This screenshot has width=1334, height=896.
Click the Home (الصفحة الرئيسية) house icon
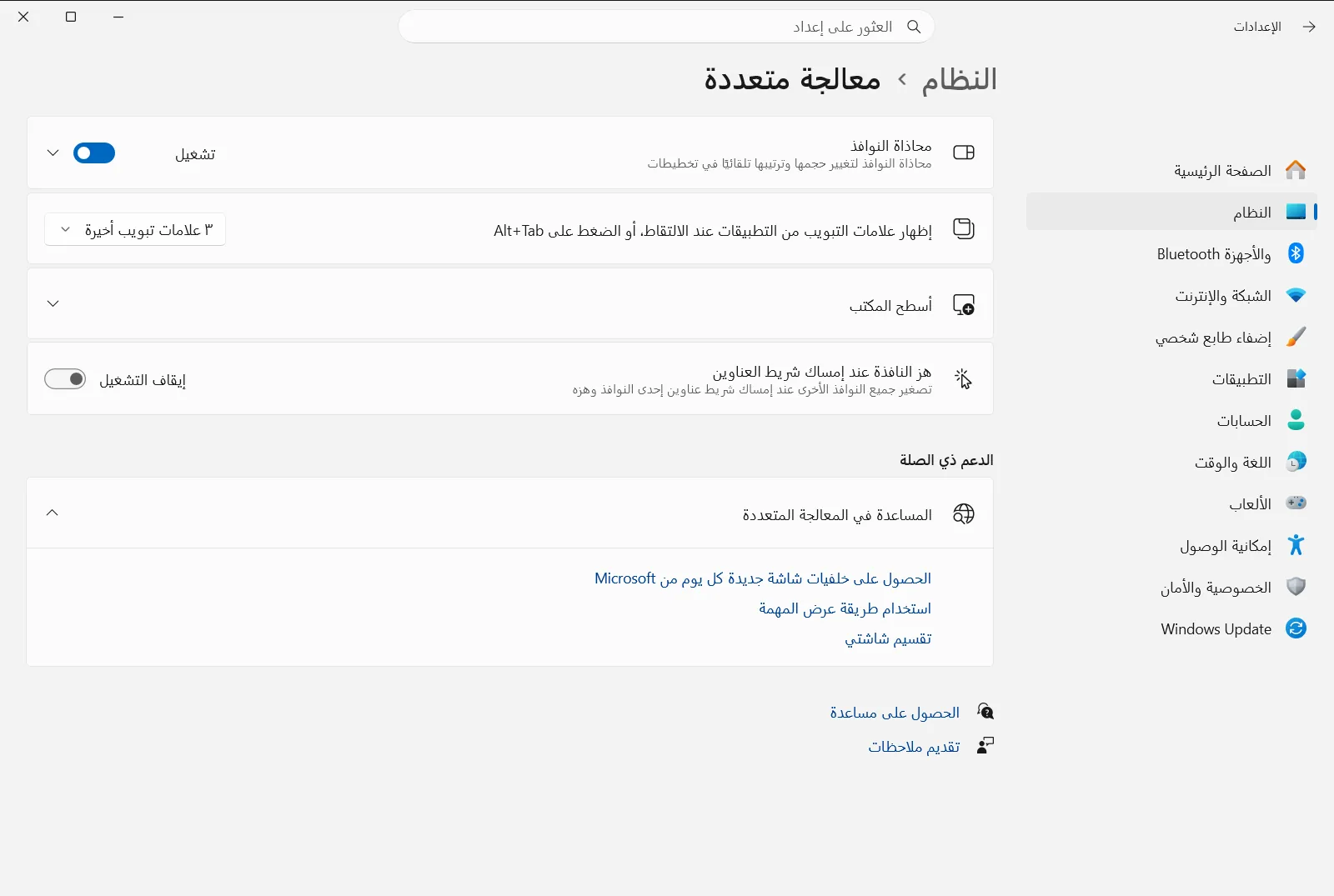click(1296, 170)
